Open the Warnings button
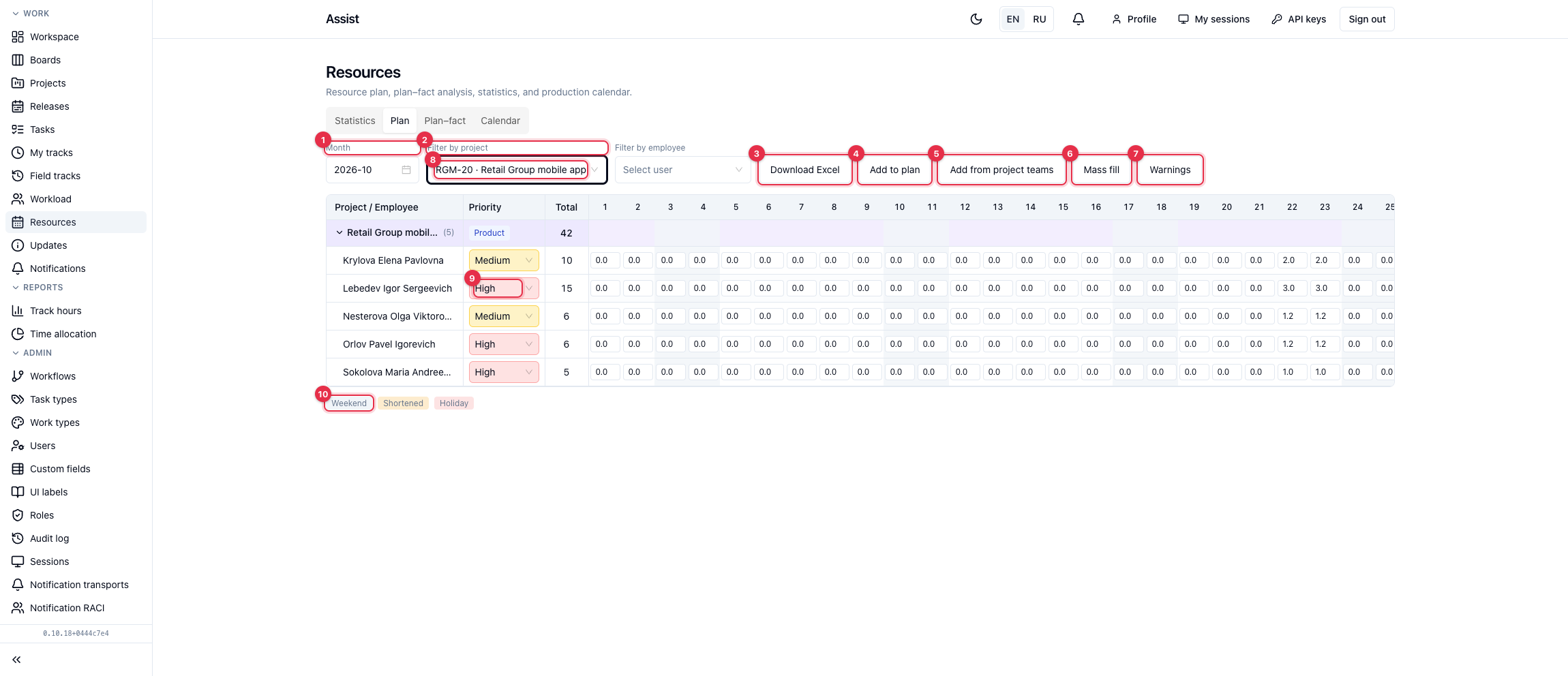The width and height of the screenshot is (1568, 676). click(1170, 170)
